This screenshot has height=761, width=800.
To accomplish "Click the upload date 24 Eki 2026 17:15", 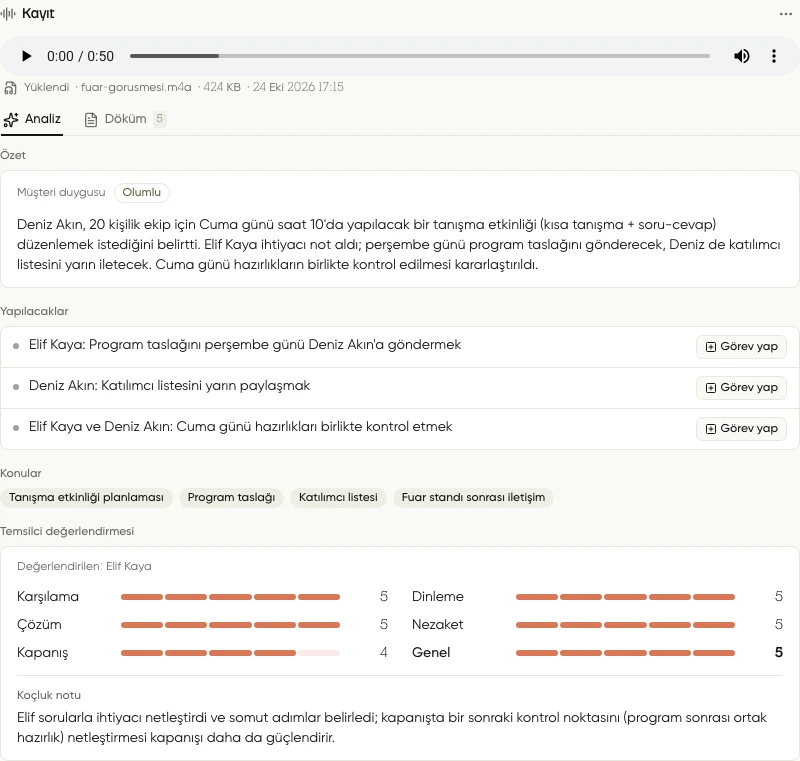I will pos(298,87).
